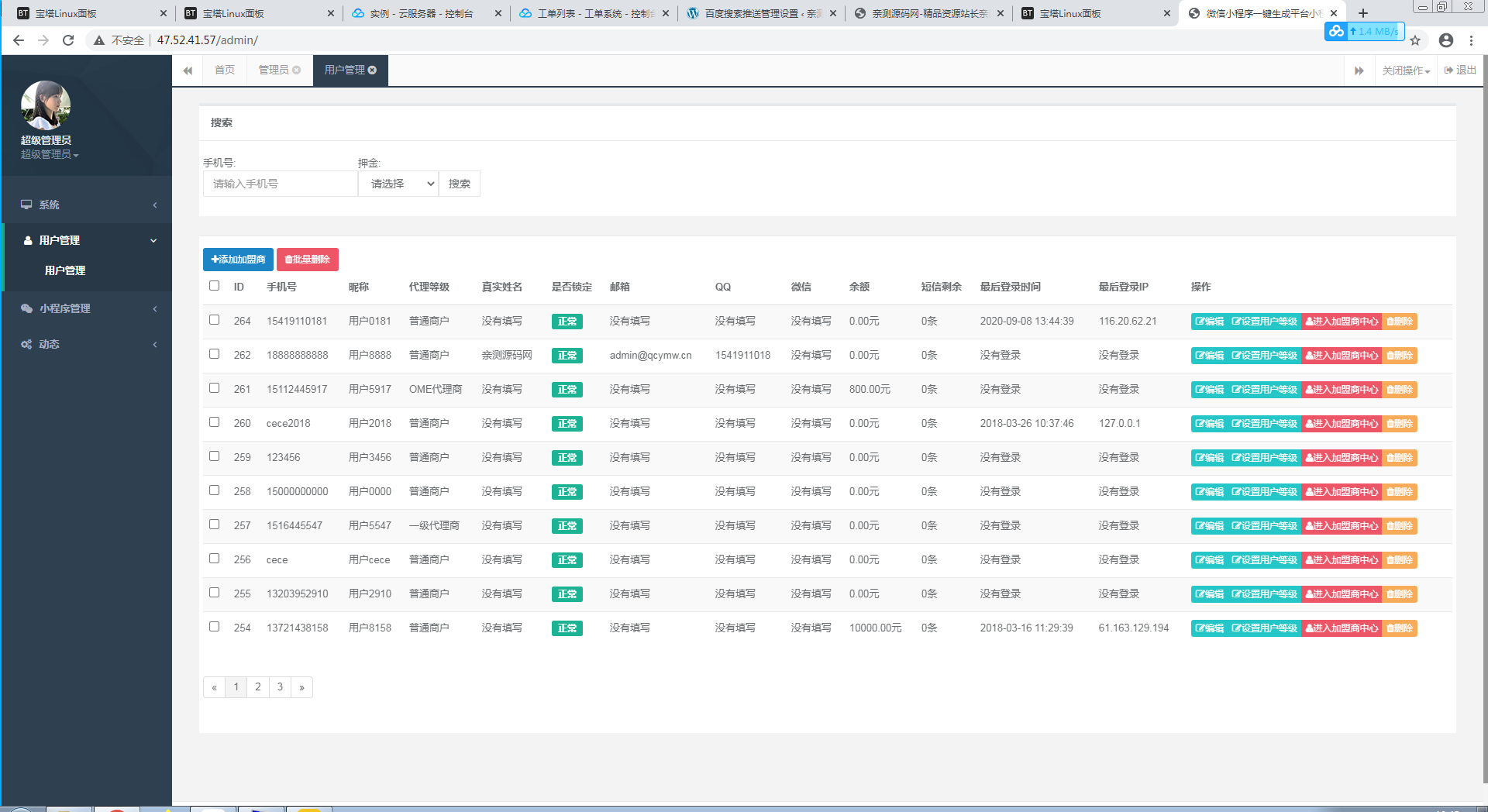Click the 搜索 button
This screenshot has width=1488, height=812.
[460, 184]
